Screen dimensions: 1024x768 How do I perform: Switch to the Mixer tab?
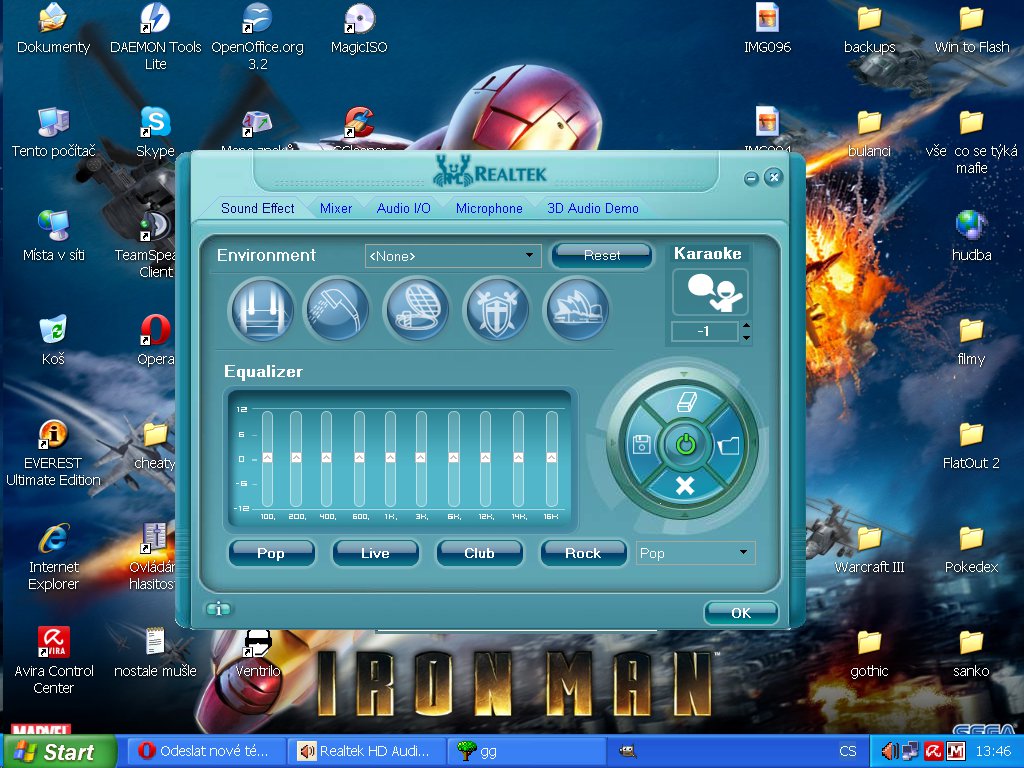(x=336, y=208)
